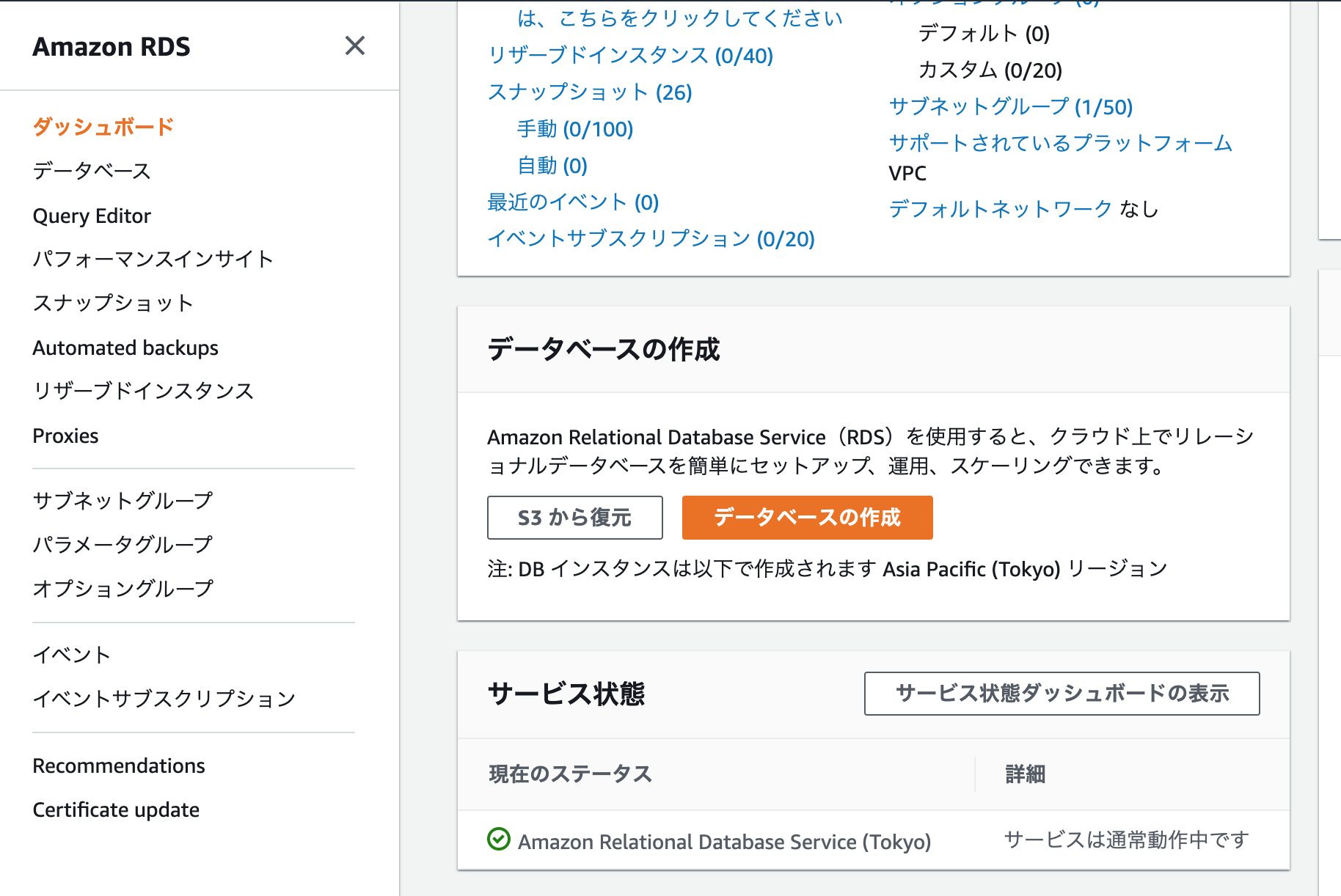Click the データベースの作成 panel heading
Image resolution: width=1341 pixels, height=896 pixels.
pos(604,349)
